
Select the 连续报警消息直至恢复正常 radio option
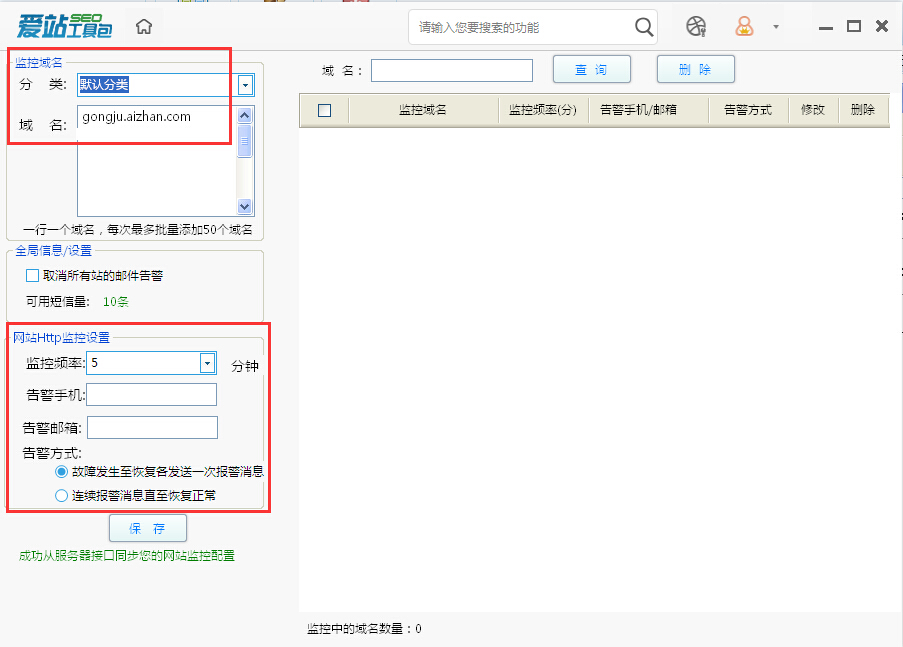point(61,495)
